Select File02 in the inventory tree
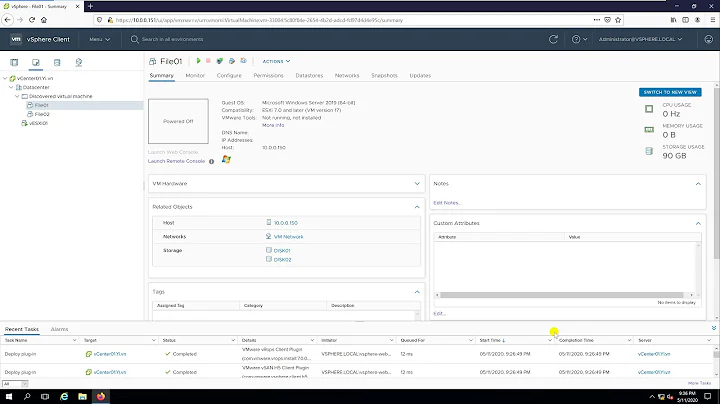This screenshot has width=720, height=404. [x=42, y=114]
